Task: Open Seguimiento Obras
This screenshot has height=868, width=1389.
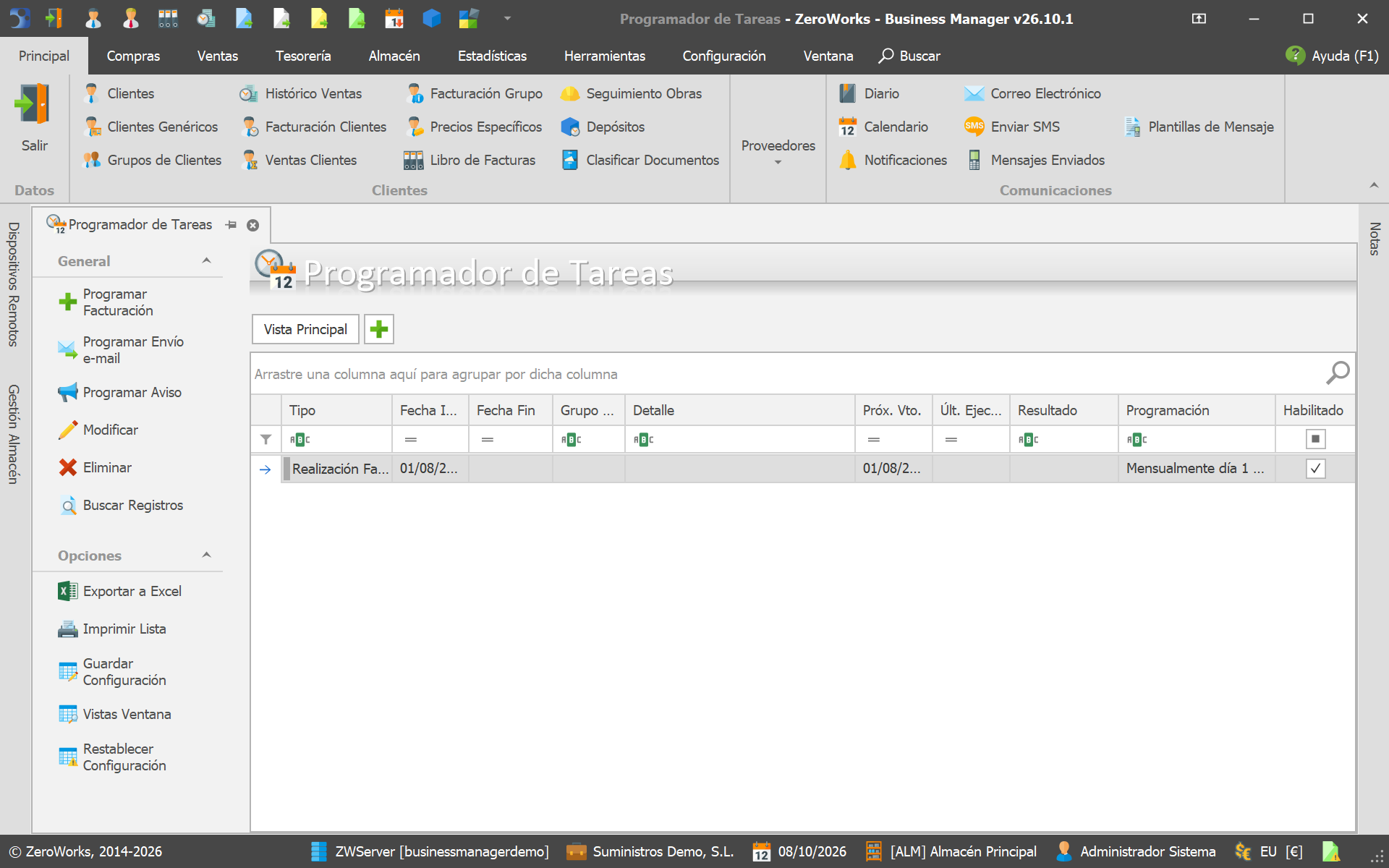Action: [x=632, y=93]
